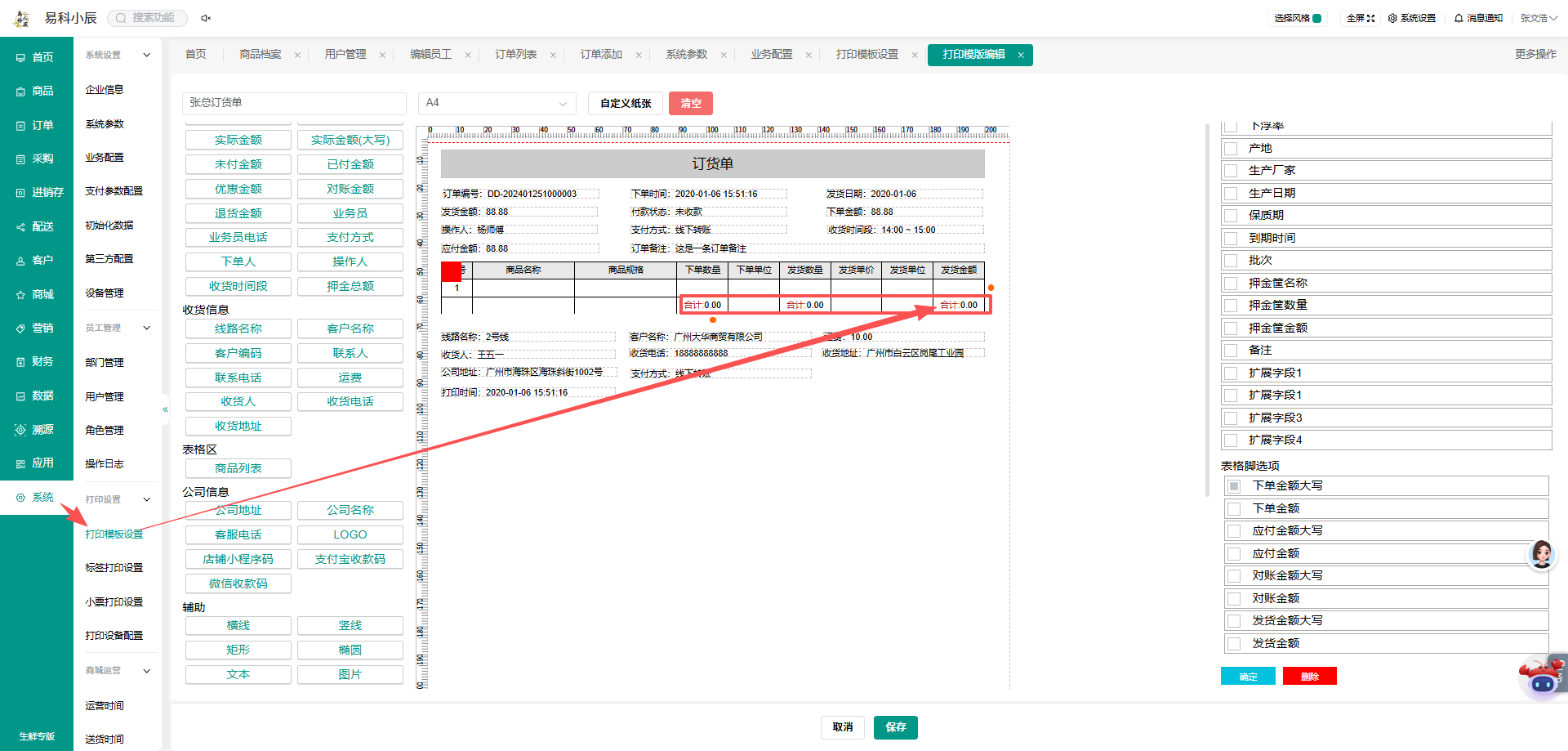1568x751 pixels.
Task: Check the 产地 checkbox
Action: tap(1231, 149)
